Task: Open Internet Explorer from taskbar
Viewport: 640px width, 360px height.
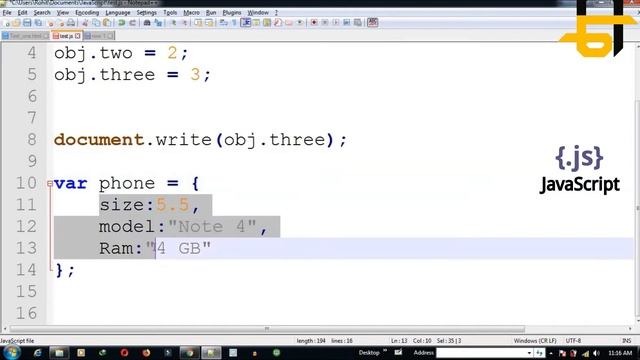Action: [x=38, y=353]
